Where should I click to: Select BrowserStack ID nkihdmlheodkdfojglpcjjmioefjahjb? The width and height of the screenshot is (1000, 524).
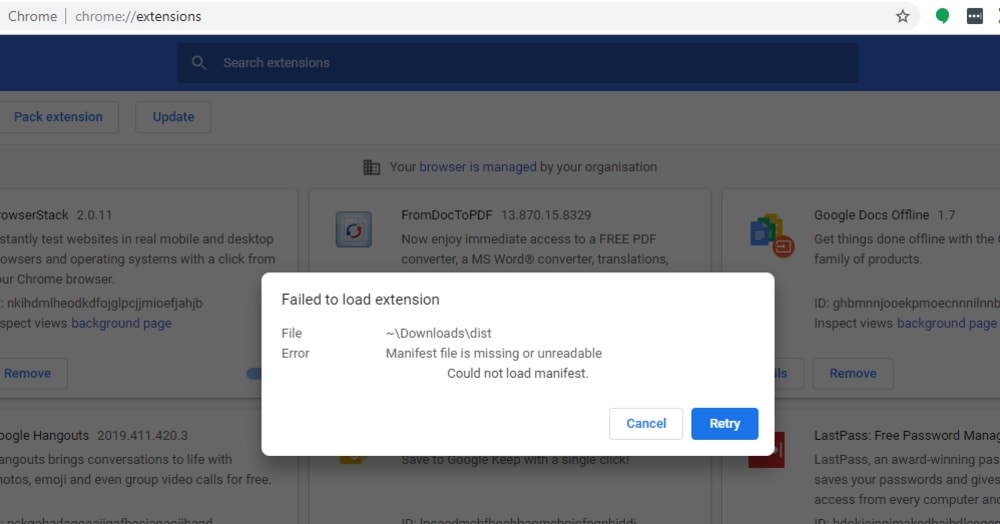tap(105, 303)
